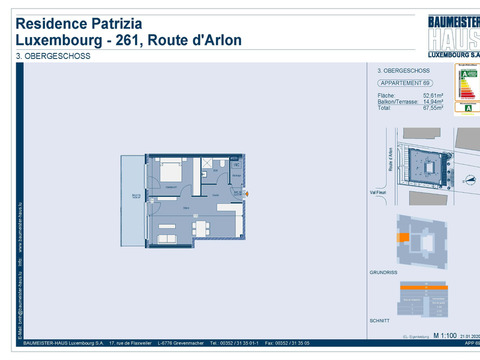This screenshot has height=360, width=480.
Task: Click the M 1:100 scale label
Action: click(x=445, y=335)
